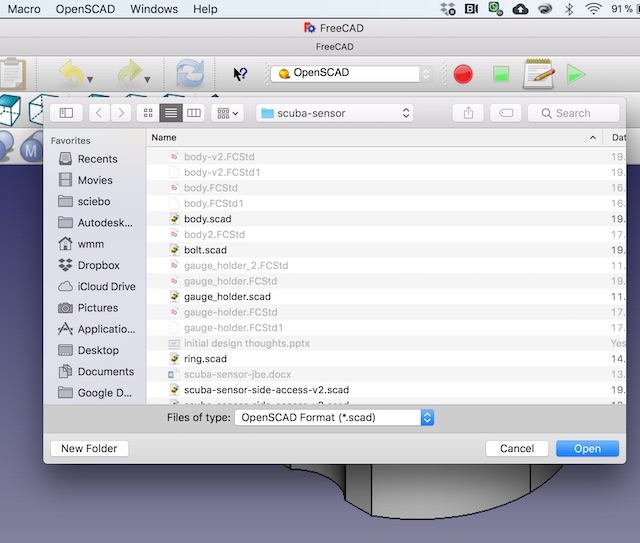Open the Windows menu
The height and width of the screenshot is (543, 640).
(x=154, y=9)
